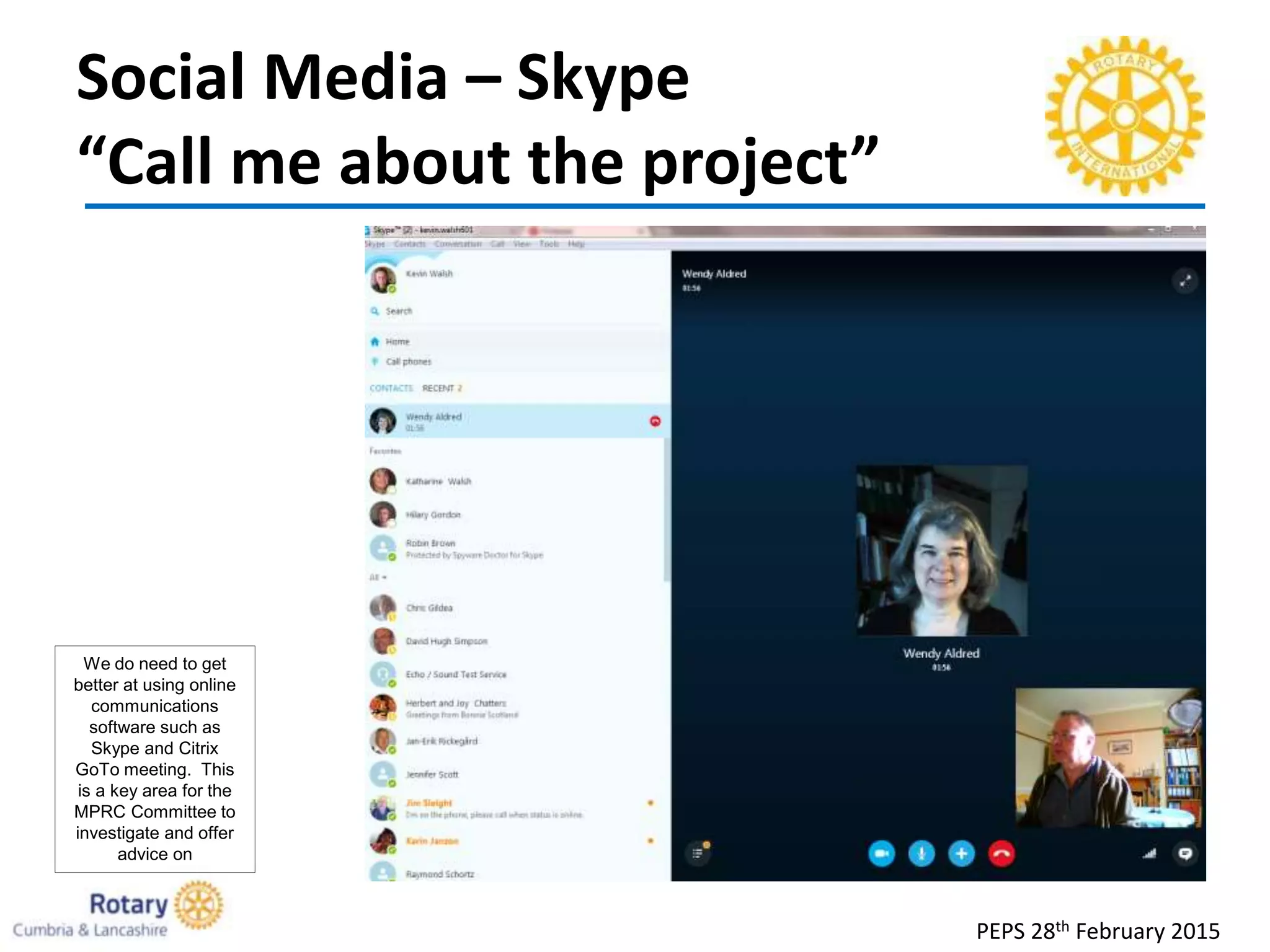This screenshot has width=1270, height=952.
Task: Click orange unread dot beside Jim Sleight
Action: click(x=651, y=803)
